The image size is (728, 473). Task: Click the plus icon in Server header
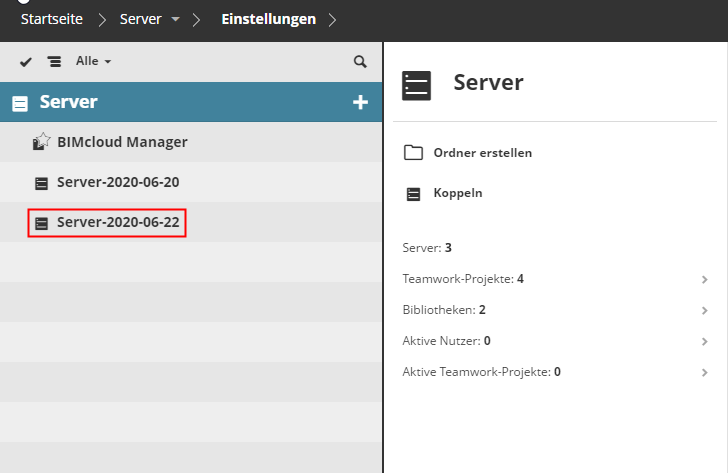(360, 102)
